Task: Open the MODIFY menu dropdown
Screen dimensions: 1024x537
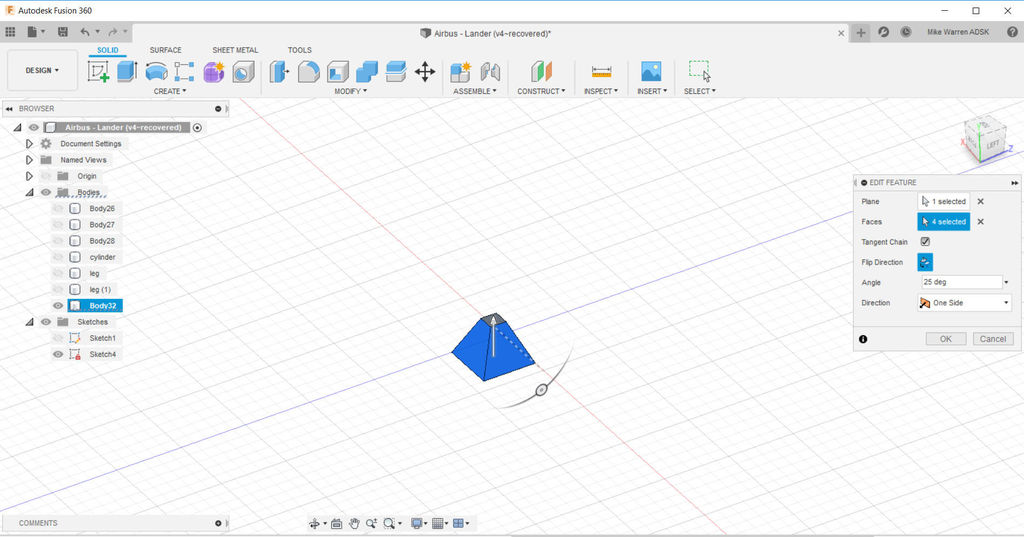Action: (351, 91)
